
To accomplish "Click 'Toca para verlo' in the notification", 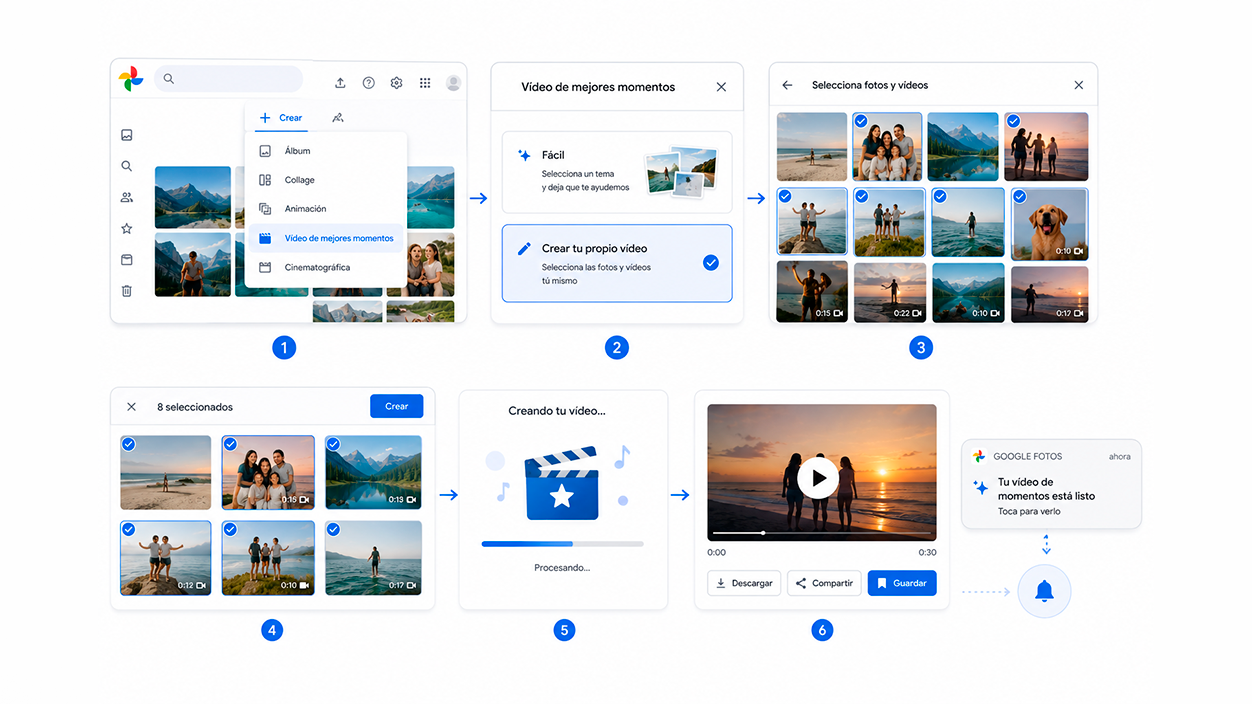I will coord(1029,512).
